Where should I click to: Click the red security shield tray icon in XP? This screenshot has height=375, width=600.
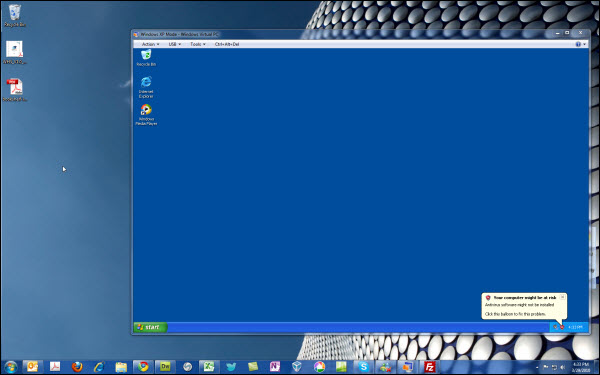tap(562, 327)
